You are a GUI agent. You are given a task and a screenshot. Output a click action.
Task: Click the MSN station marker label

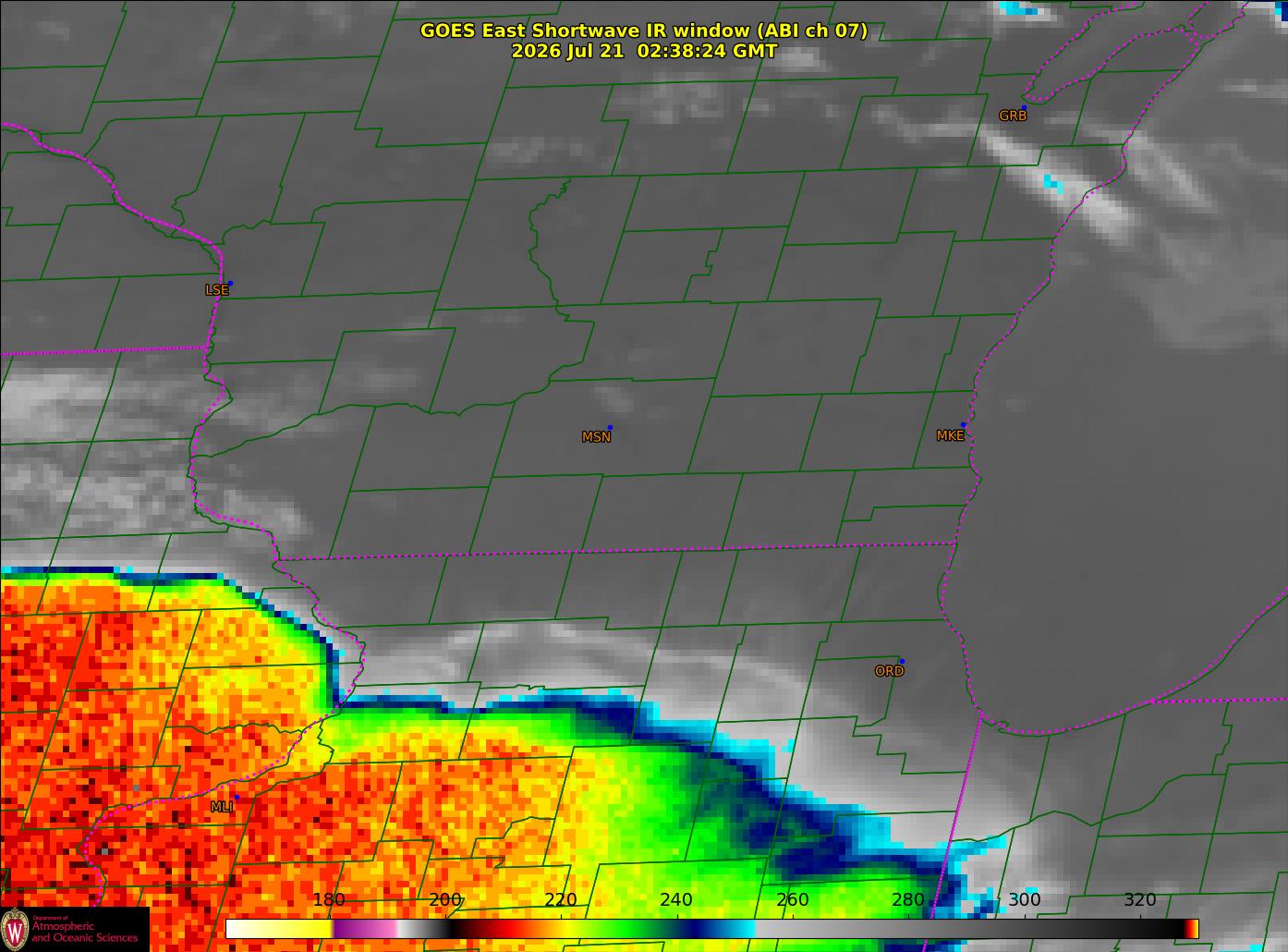(x=596, y=436)
